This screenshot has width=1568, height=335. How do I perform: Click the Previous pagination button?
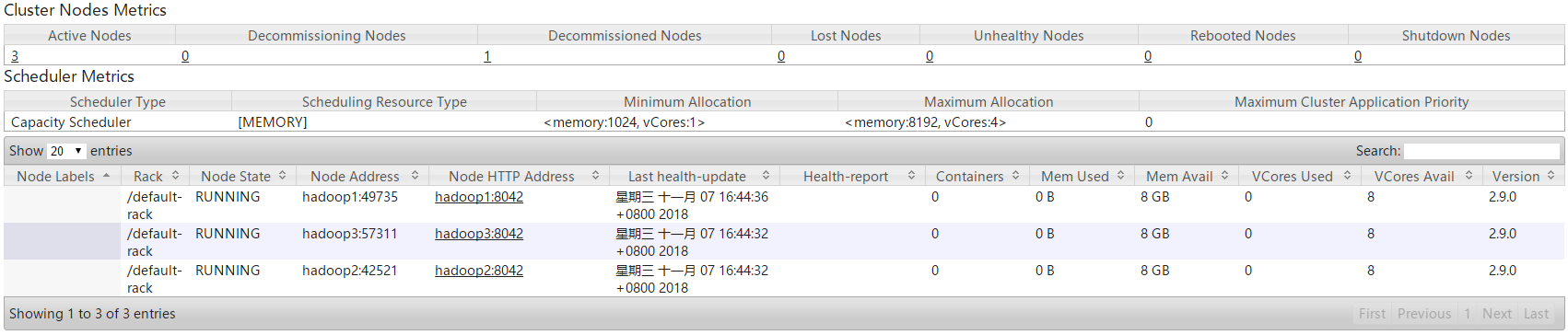coord(1424,314)
